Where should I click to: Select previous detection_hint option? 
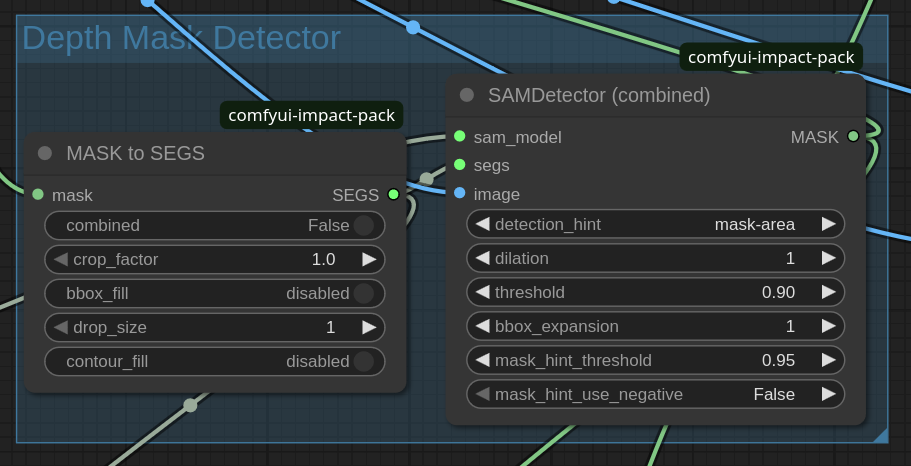click(x=482, y=224)
